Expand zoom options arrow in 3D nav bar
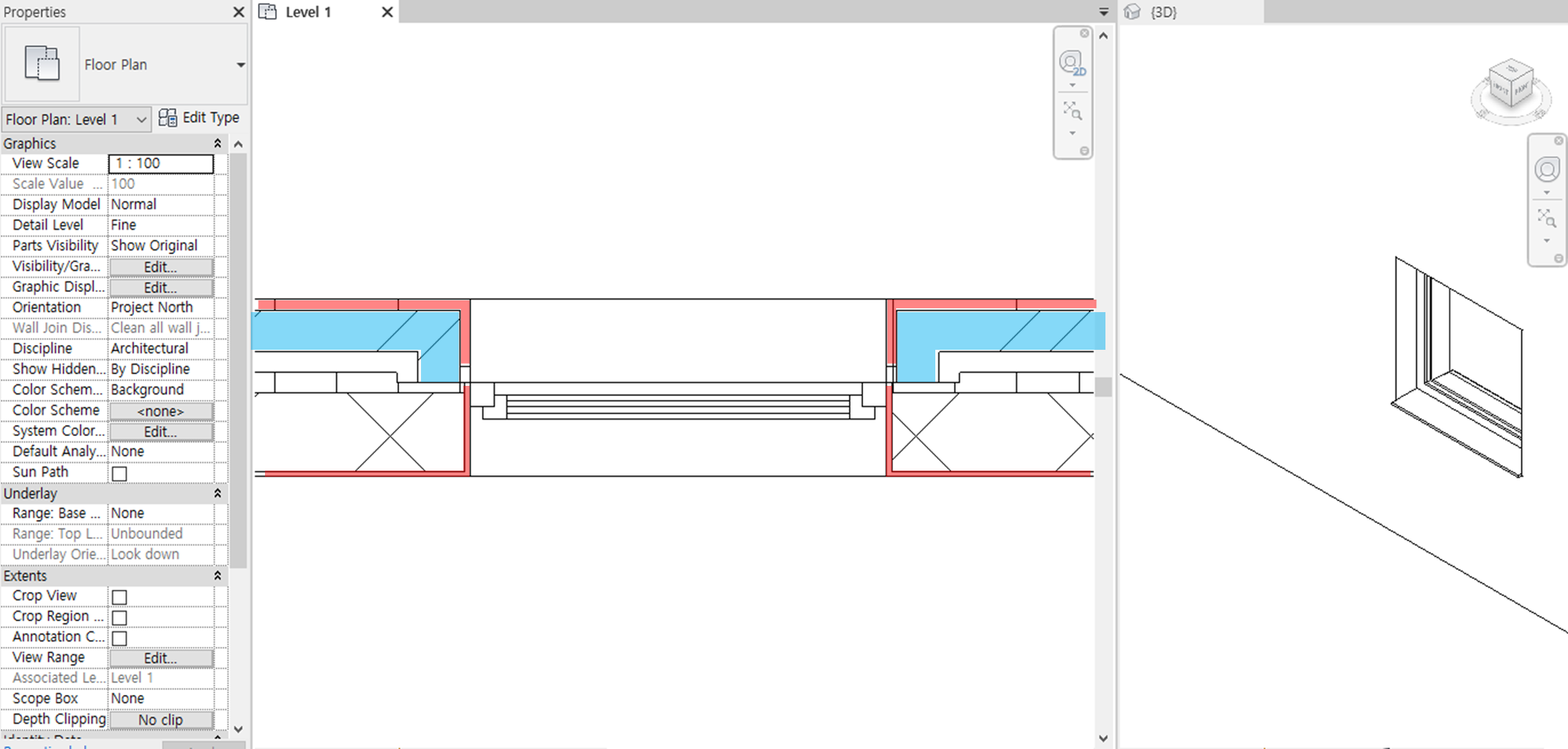The width and height of the screenshot is (1568, 749). (1547, 241)
